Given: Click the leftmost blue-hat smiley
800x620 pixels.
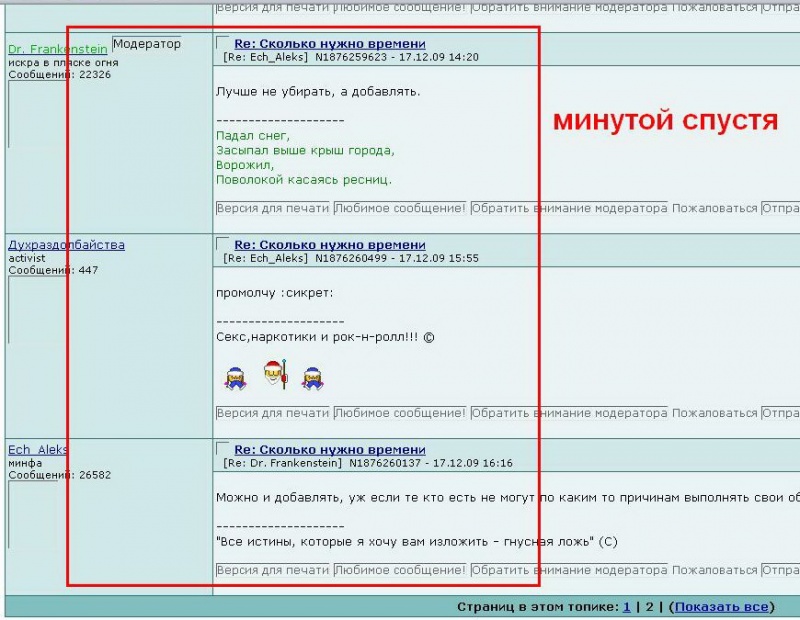Looking at the screenshot, I should tap(235, 378).
